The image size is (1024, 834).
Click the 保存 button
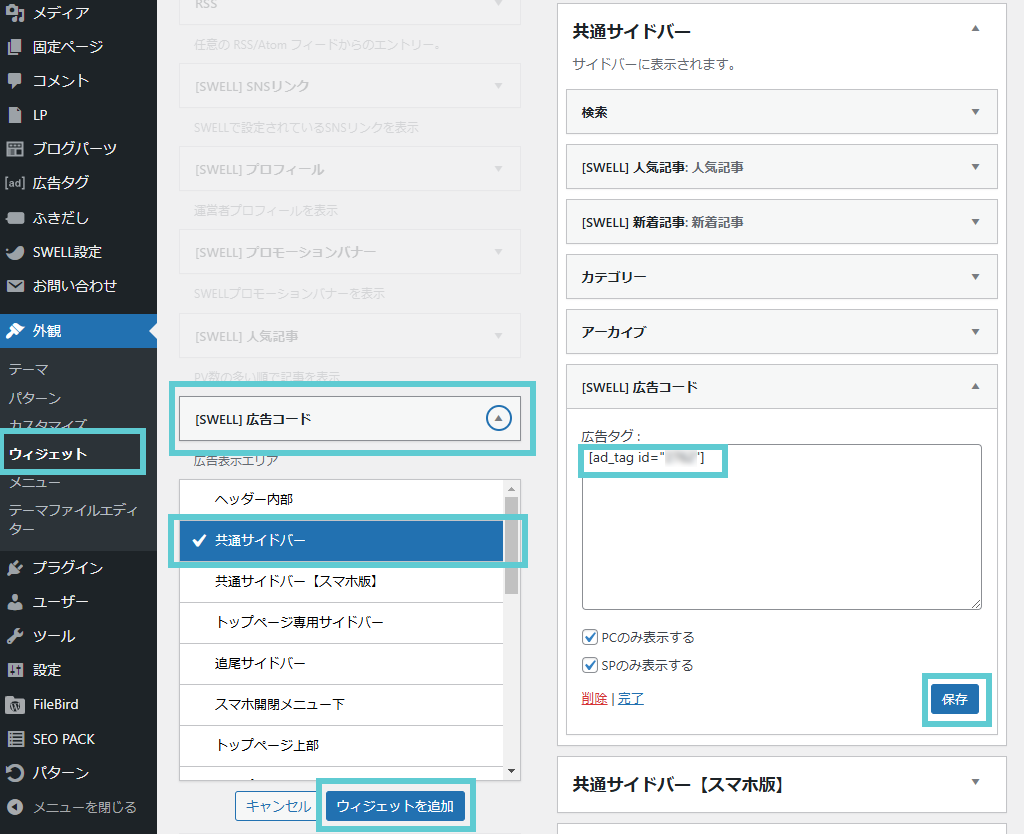tap(954, 699)
